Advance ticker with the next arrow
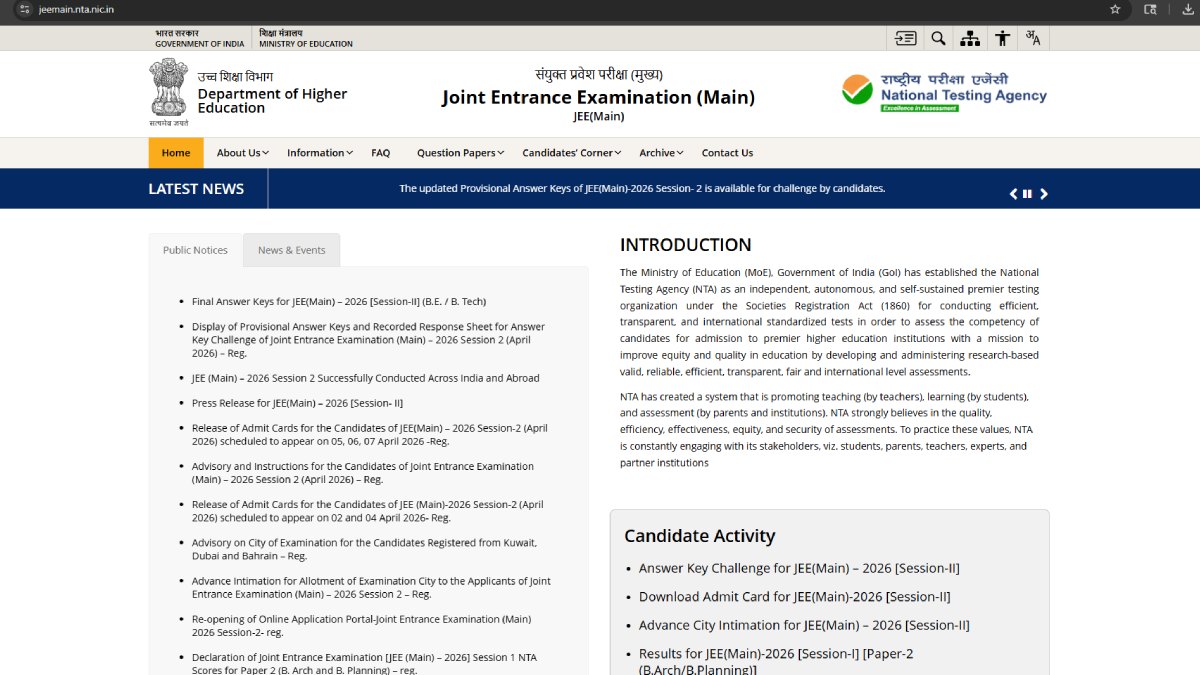Image resolution: width=1200 pixels, height=675 pixels. click(1043, 193)
